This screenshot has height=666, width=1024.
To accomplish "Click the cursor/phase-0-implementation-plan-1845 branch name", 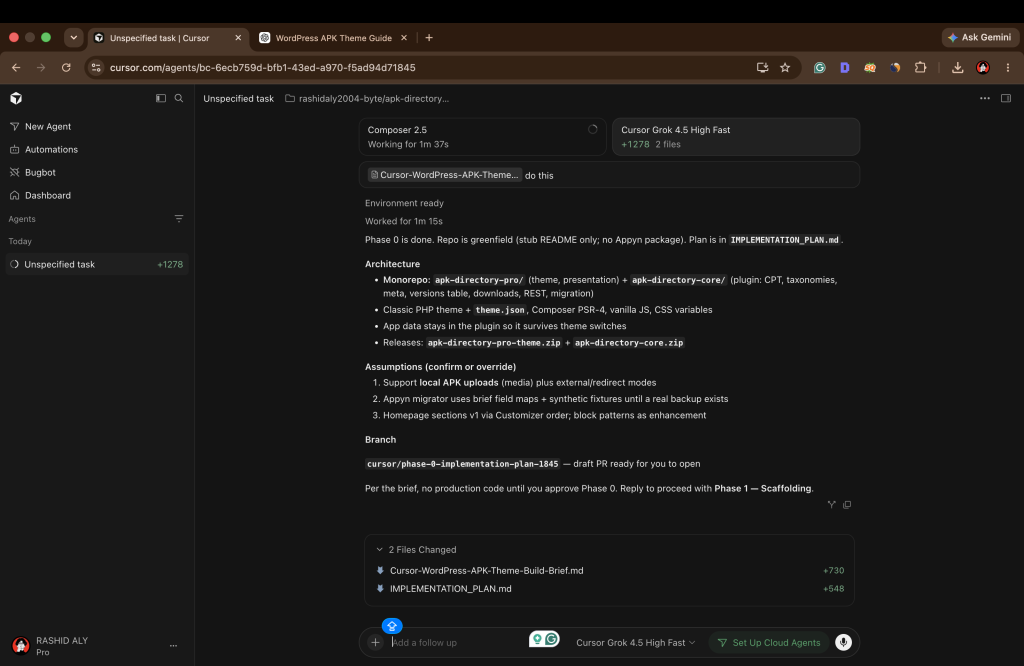I will [x=462, y=464].
